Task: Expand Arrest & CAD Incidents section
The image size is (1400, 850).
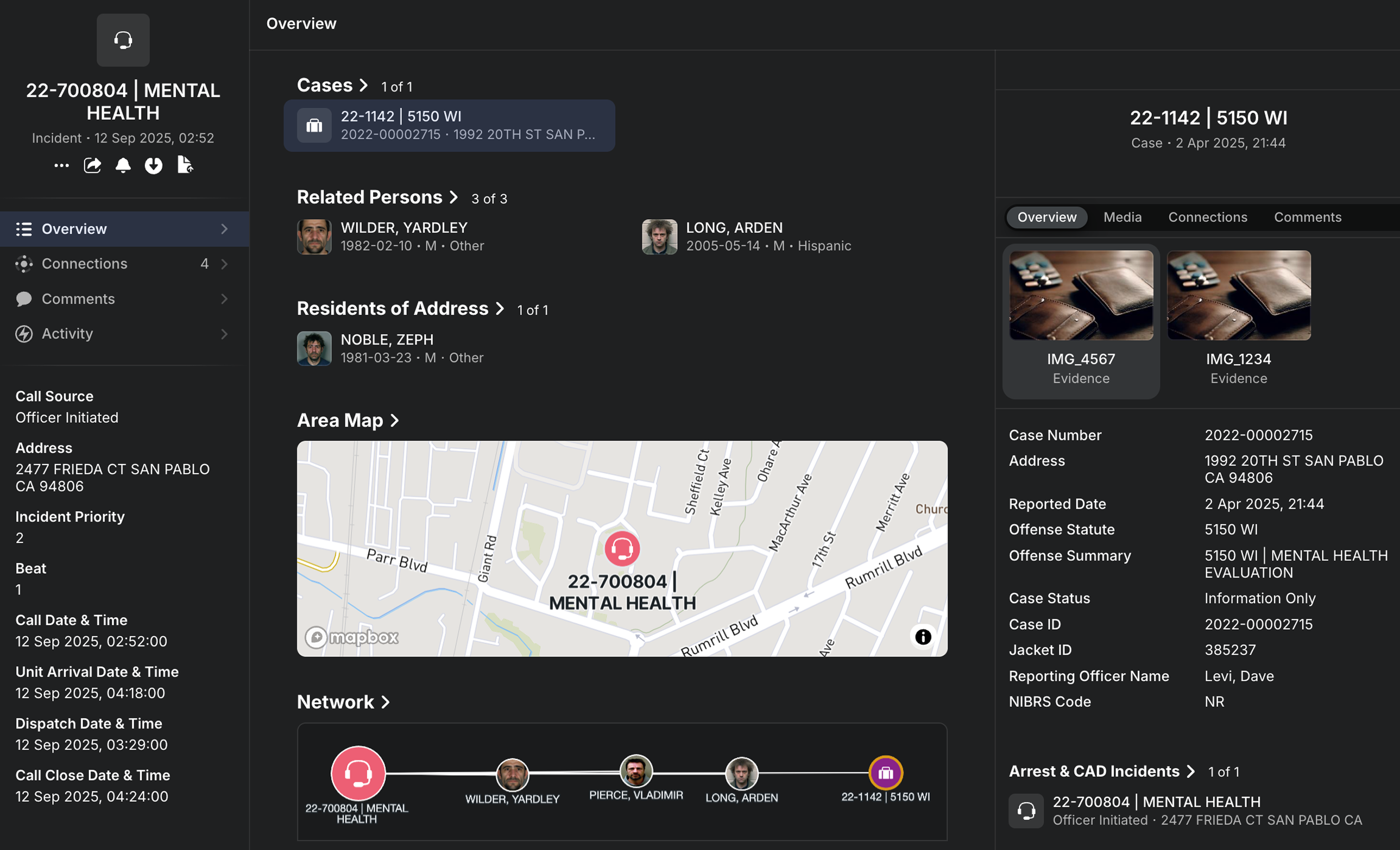Action: tap(1191, 771)
